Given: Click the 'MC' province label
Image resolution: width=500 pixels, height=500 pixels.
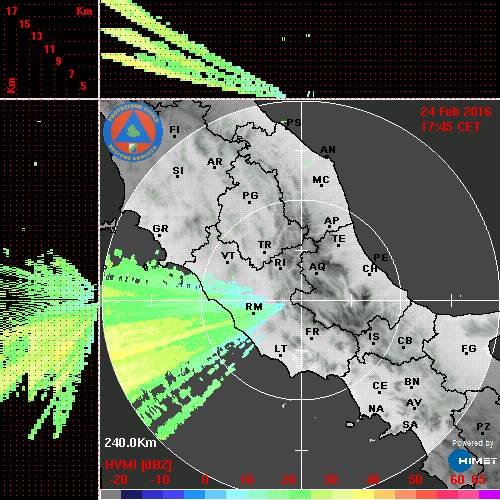Looking at the screenshot, I should click(321, 180).
